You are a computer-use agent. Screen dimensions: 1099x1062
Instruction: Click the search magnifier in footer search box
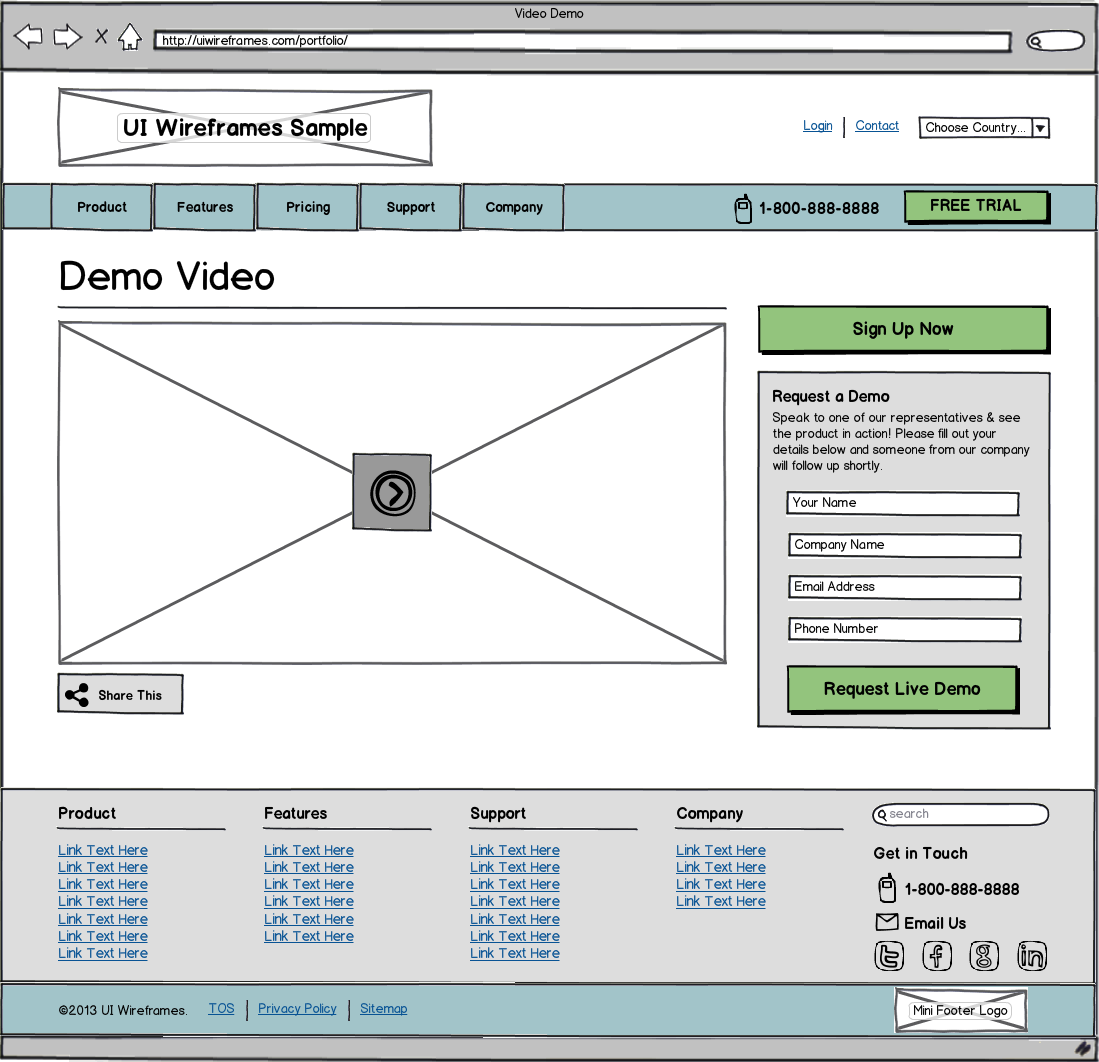[882, 815]
